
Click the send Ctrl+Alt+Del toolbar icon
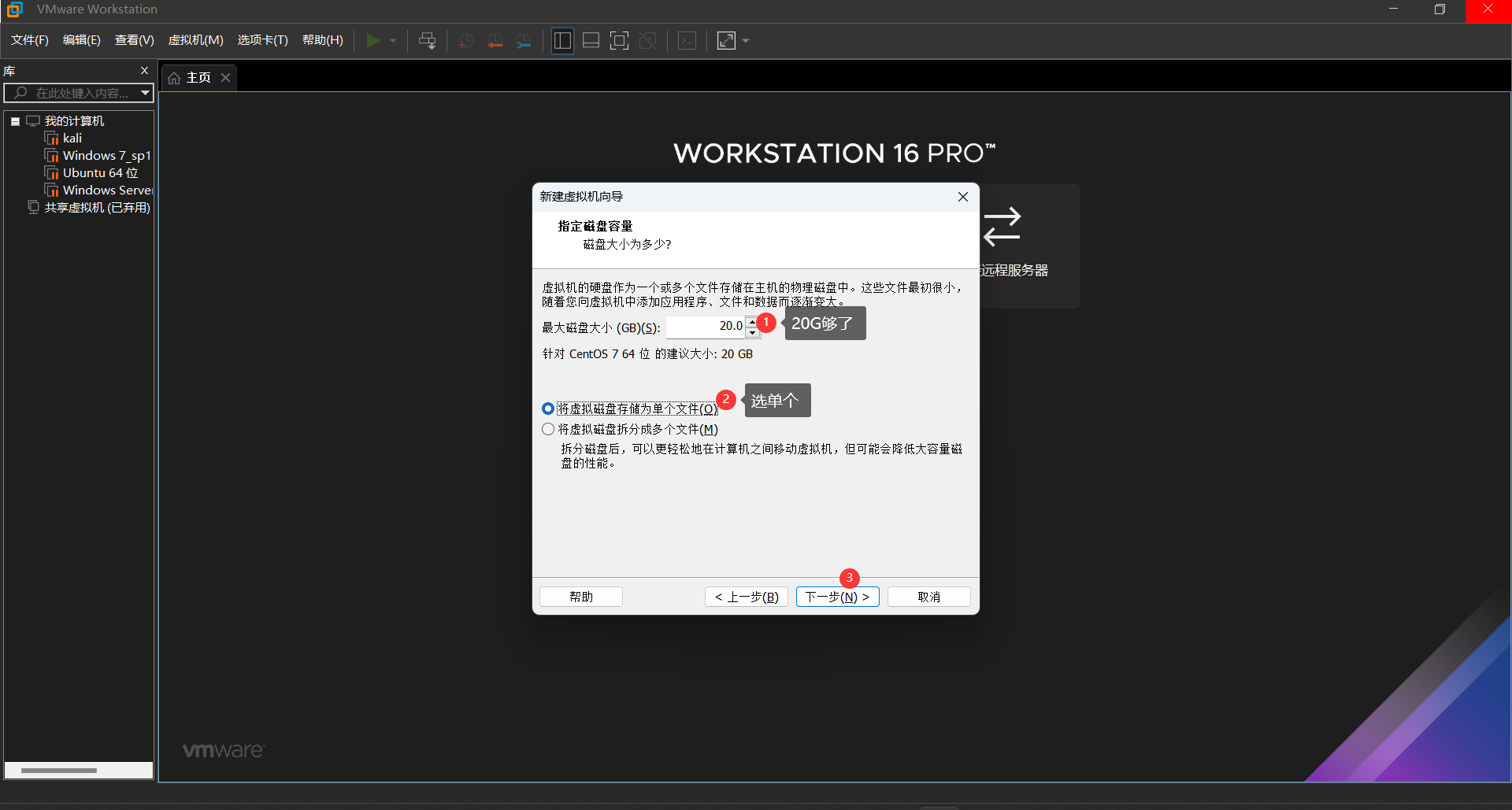tap(428, 40)
